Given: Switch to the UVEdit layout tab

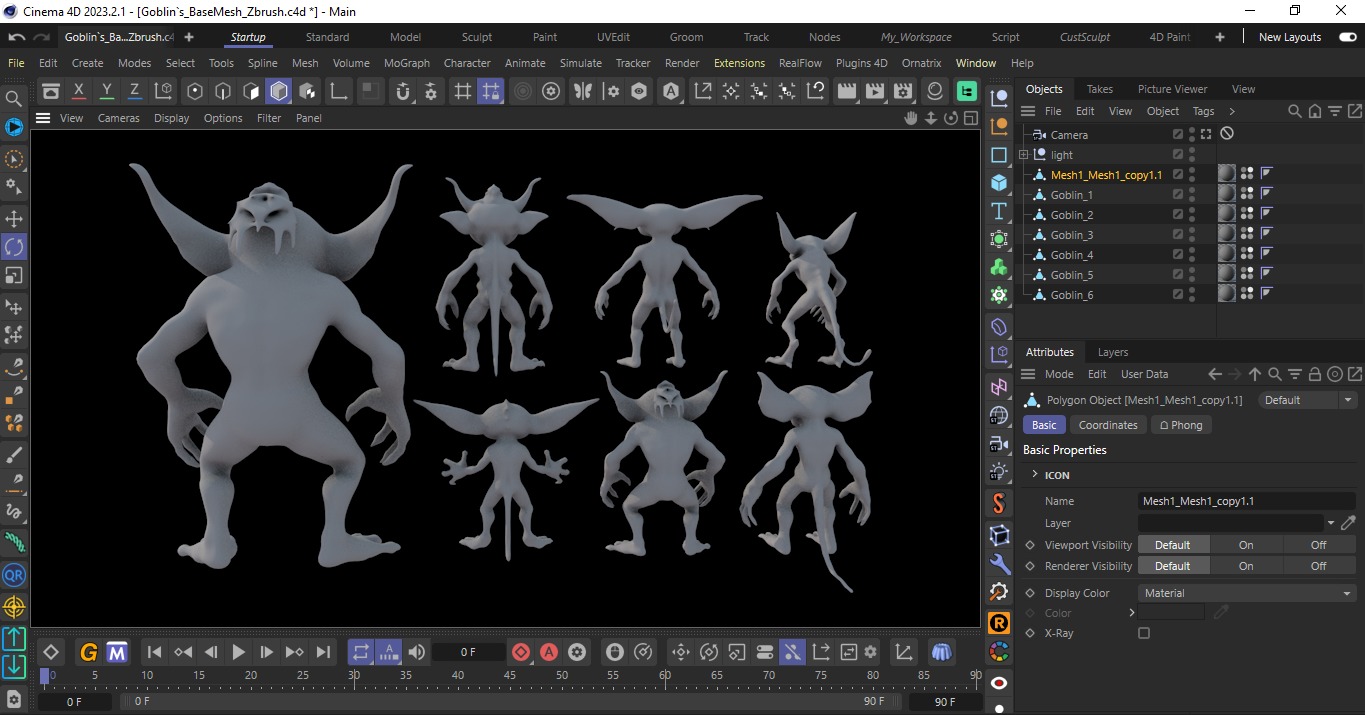Looking at the screenshot, I should point(613,37).
